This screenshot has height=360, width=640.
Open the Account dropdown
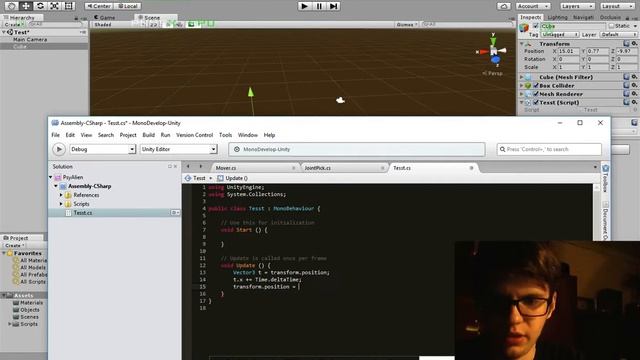tap(533, 6)
